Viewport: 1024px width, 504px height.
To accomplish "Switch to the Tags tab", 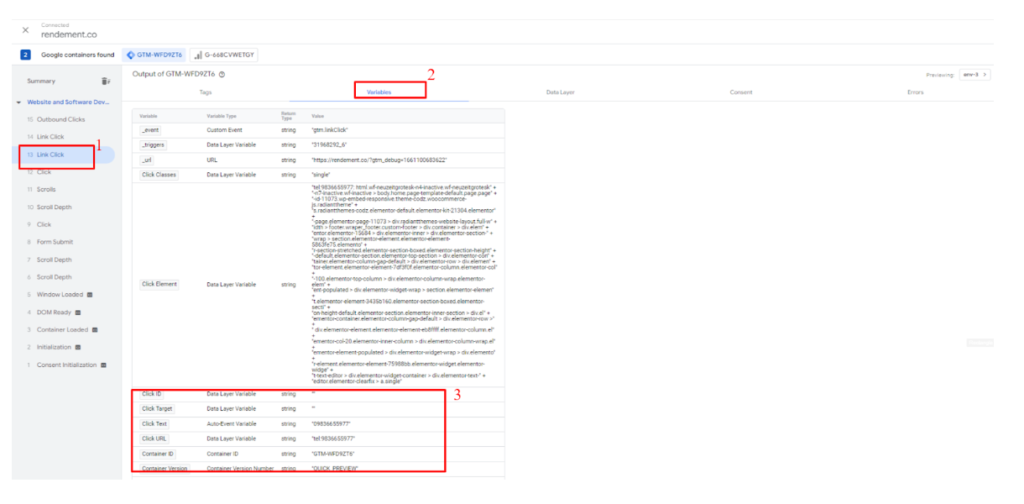I will (205, 93).
